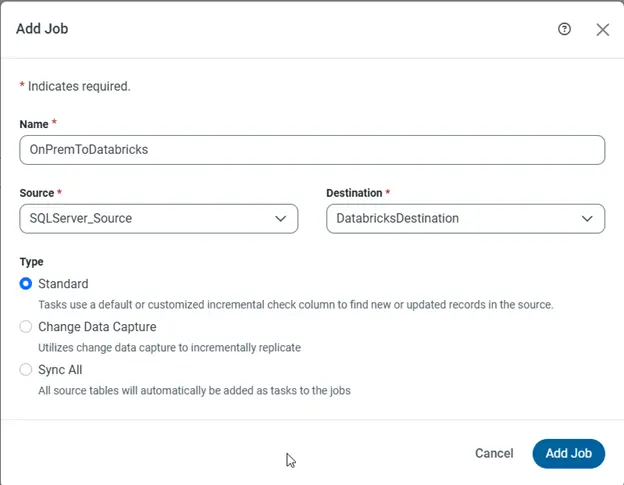Open the help icon in dialog header
The image size is (624, 485).
[564, 29]
